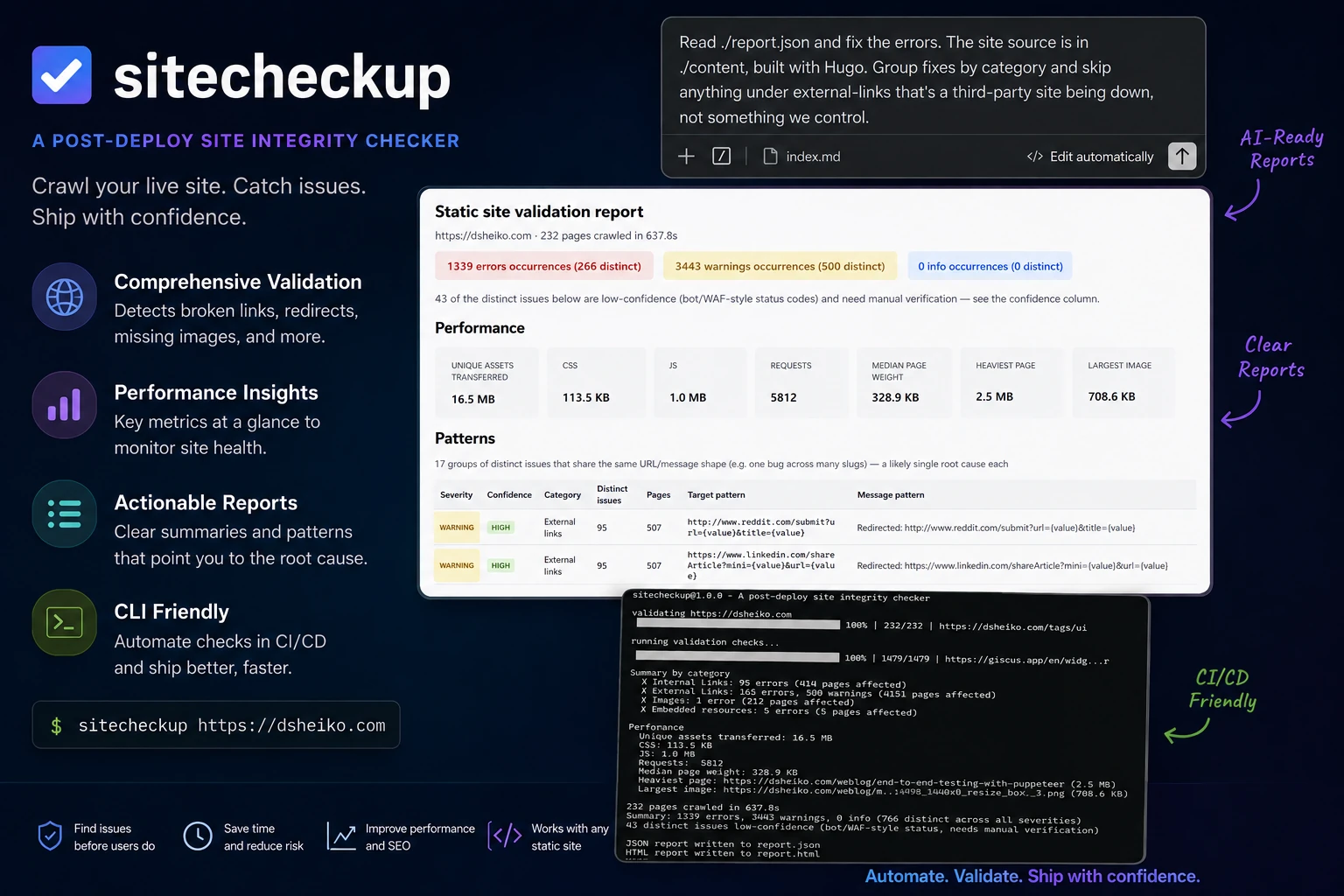
Task: Click the JSON report written line in terminal
Action: pyautogui.click(x=723, y=843)
